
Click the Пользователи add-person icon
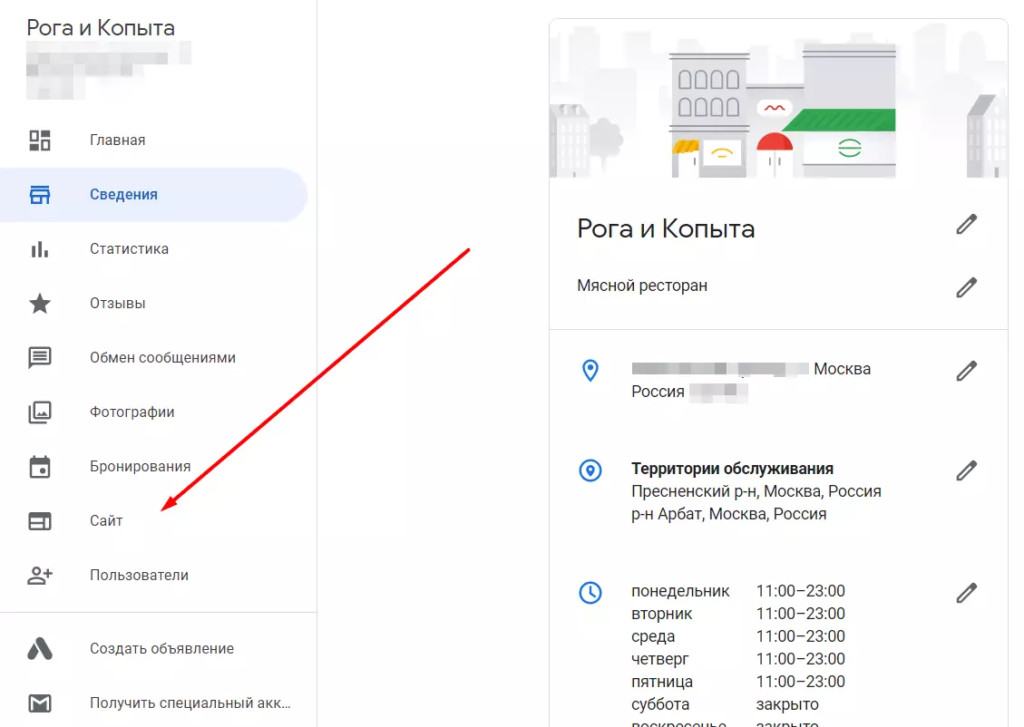[x=42, y=574]
